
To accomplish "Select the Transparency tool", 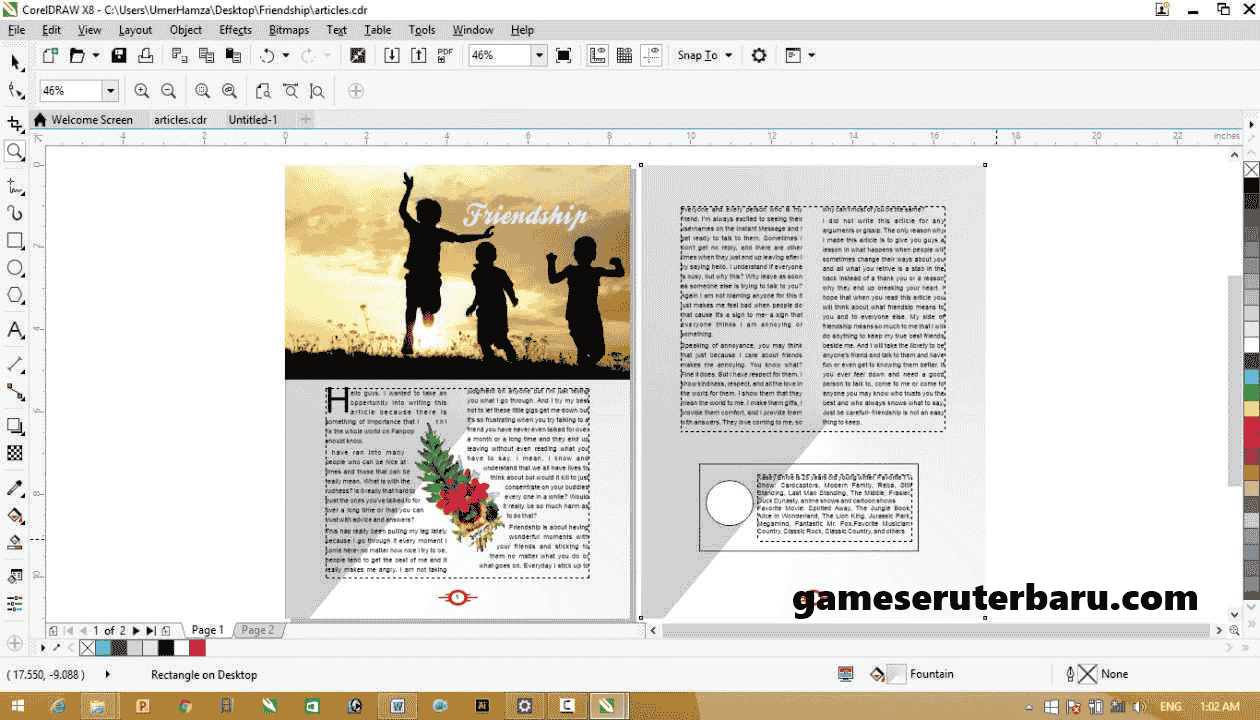I will pyautogui.click(x=15, y=453).
